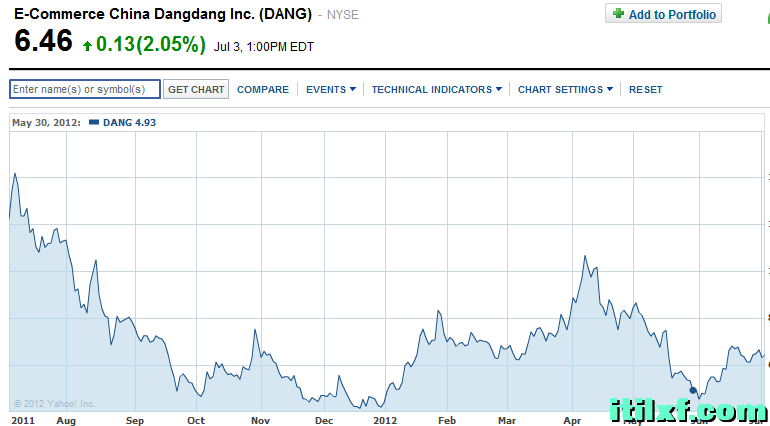
Task: Open the TECHNICAL INDICATORS dropdown
Action: click(x=437, y=89)
